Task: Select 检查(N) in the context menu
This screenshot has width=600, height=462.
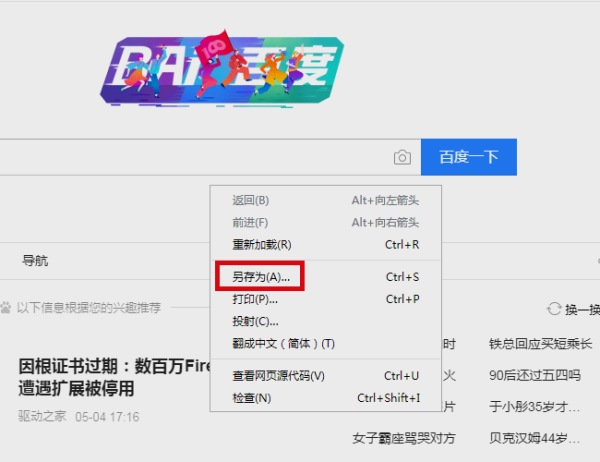Action: click(x=326, y=398)
